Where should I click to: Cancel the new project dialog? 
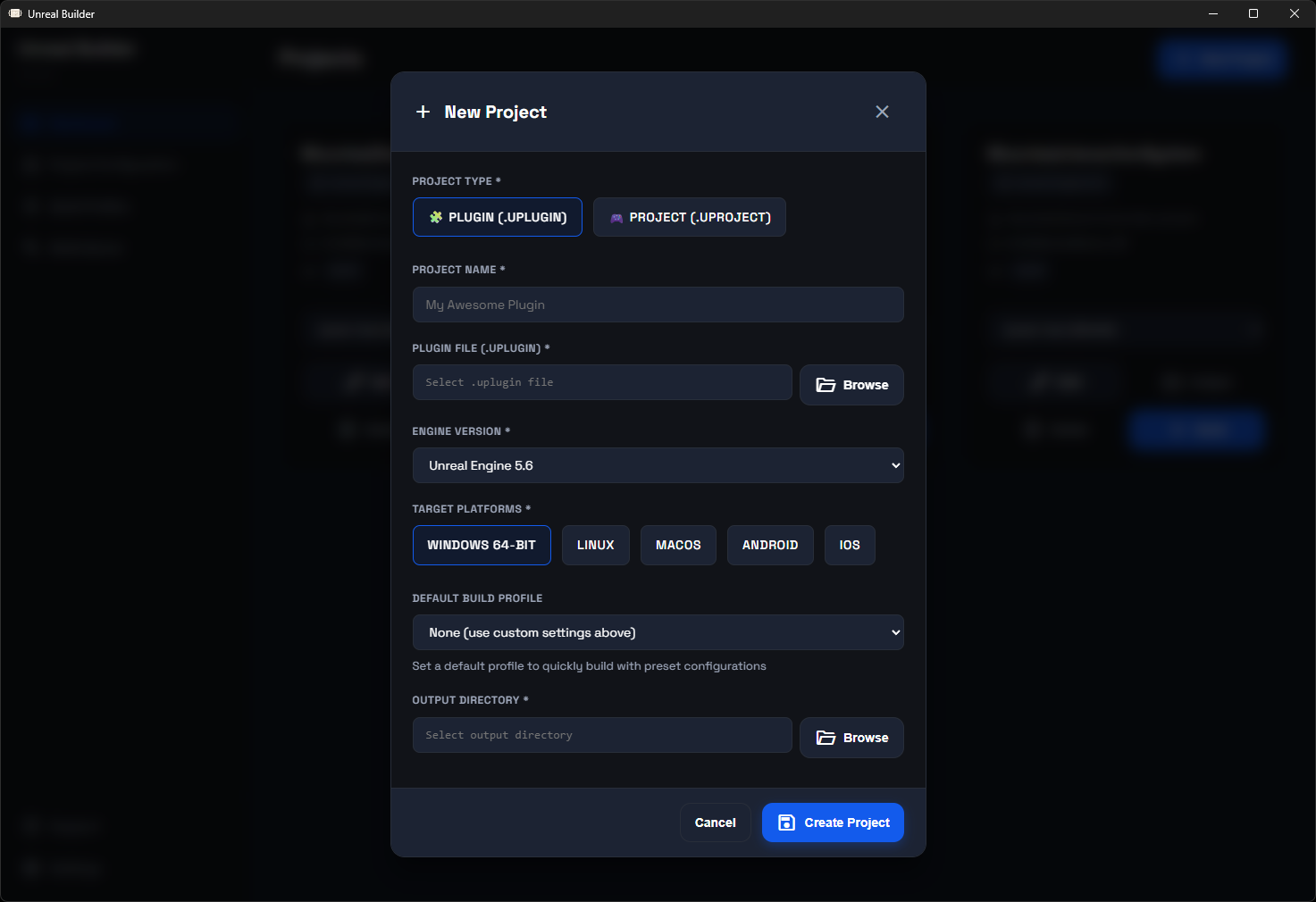click(715, 823)
